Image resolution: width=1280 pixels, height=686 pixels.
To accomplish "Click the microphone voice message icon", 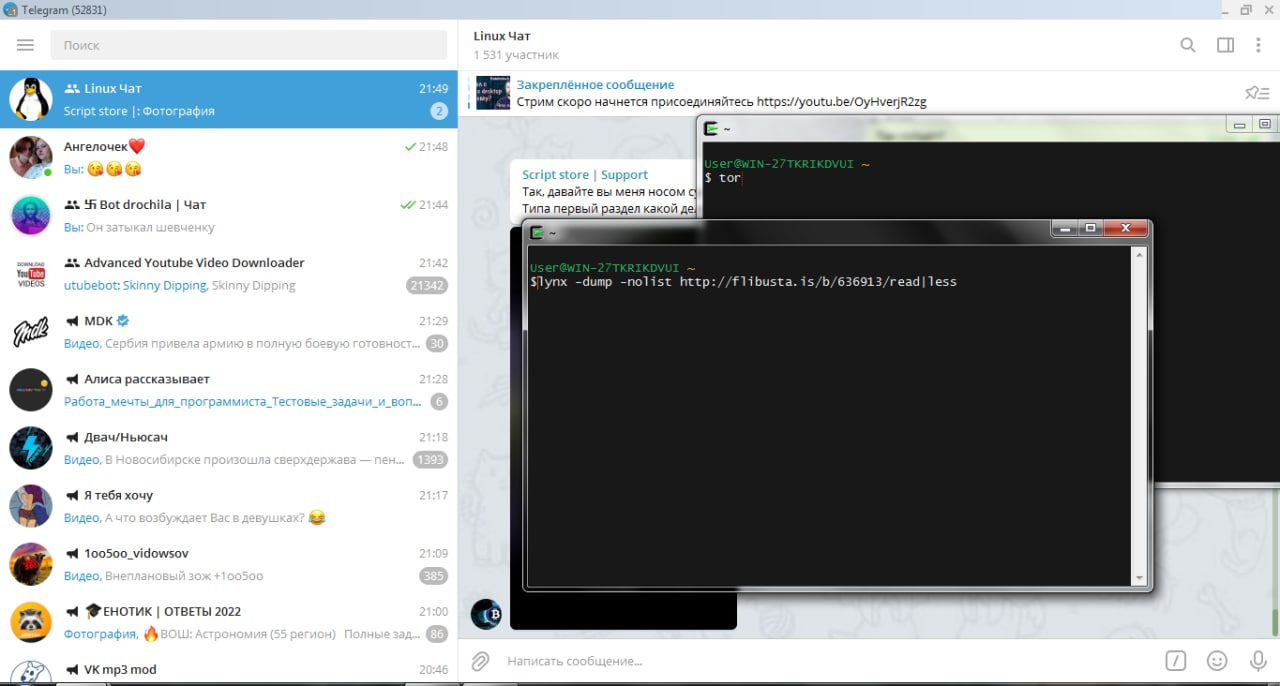I will pos(1259,661).
